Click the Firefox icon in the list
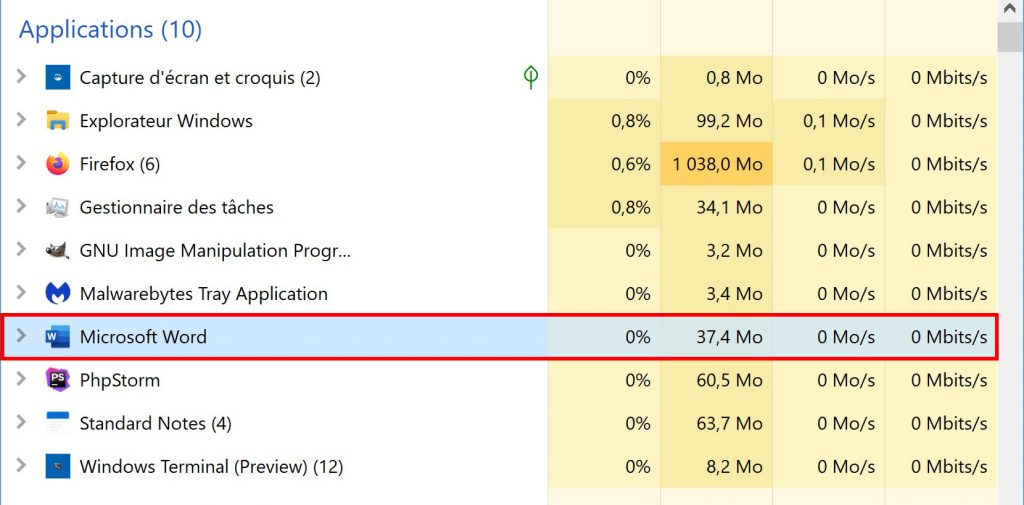 click(x=58, y=164)
